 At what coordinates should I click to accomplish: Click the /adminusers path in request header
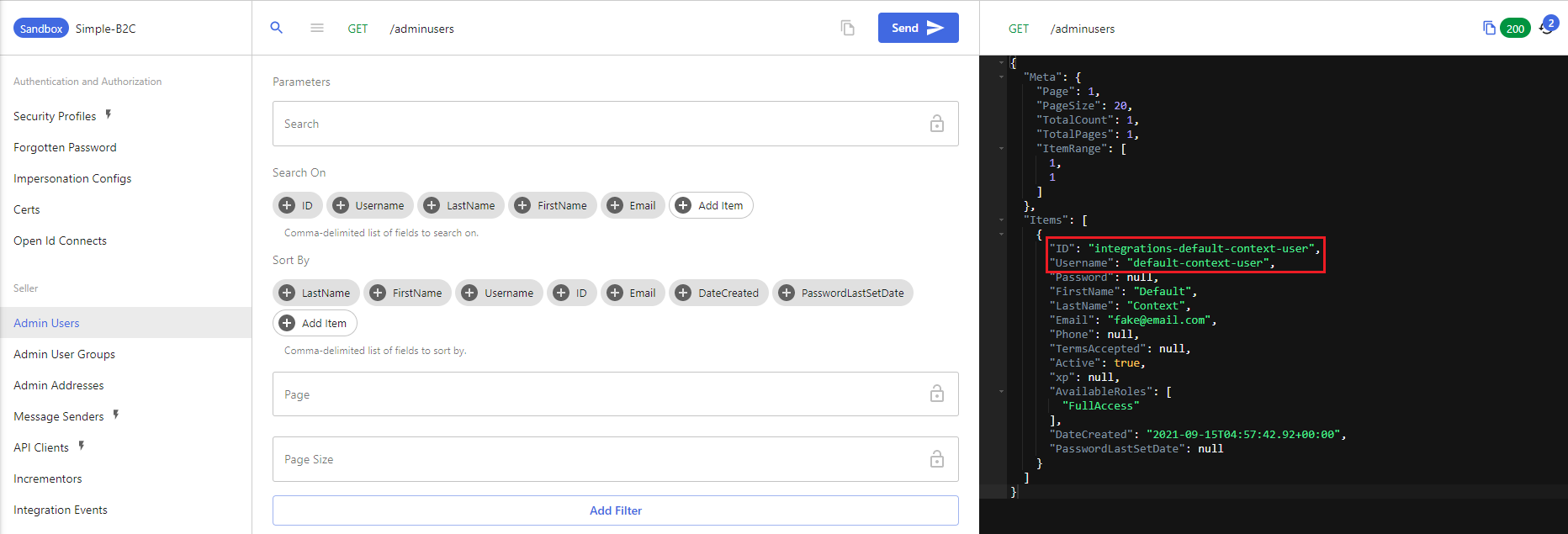(421, 29)
